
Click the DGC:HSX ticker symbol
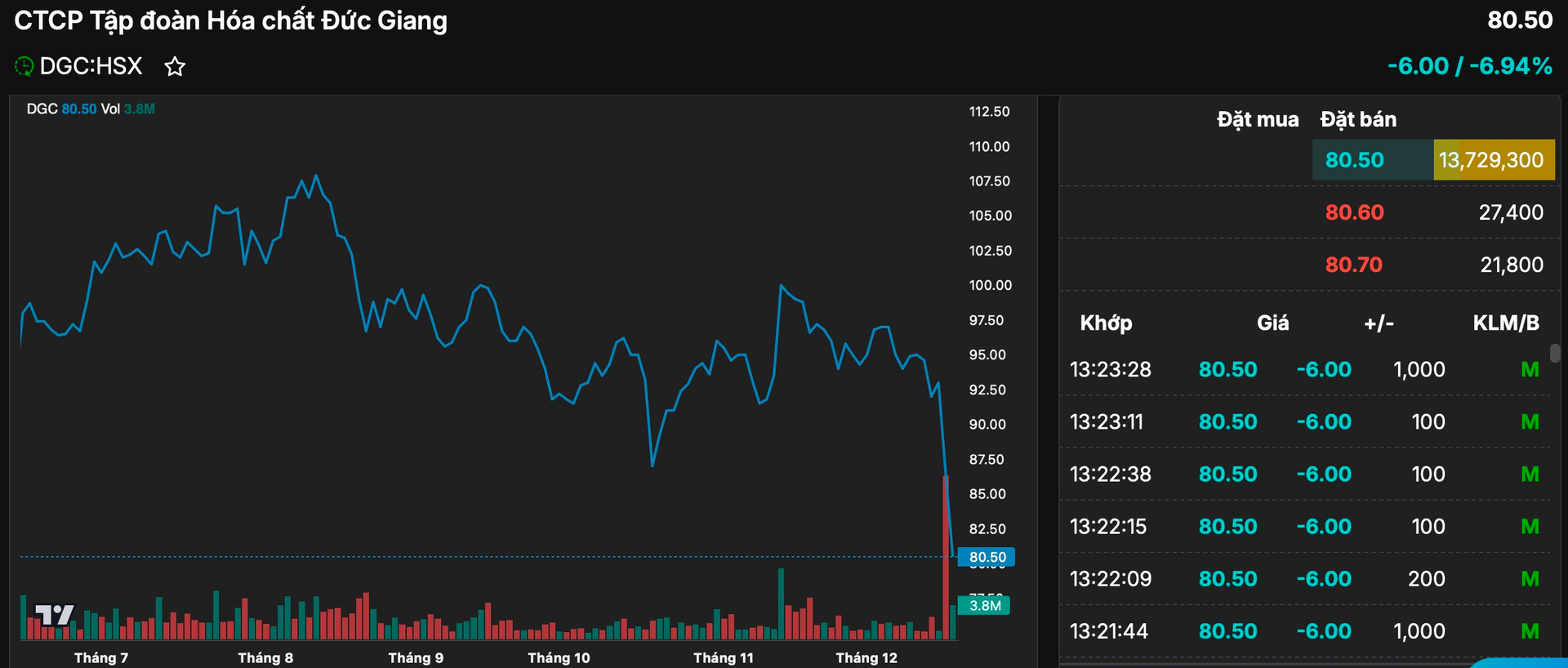coord(91,66)
